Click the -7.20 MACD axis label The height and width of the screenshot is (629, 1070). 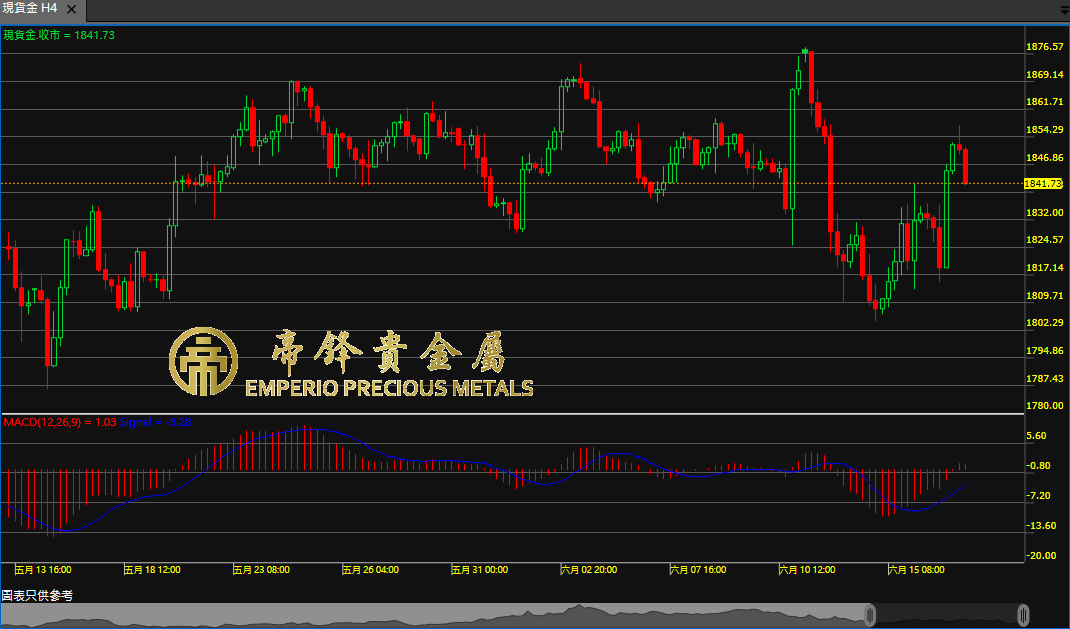(x=1038, y=495)
